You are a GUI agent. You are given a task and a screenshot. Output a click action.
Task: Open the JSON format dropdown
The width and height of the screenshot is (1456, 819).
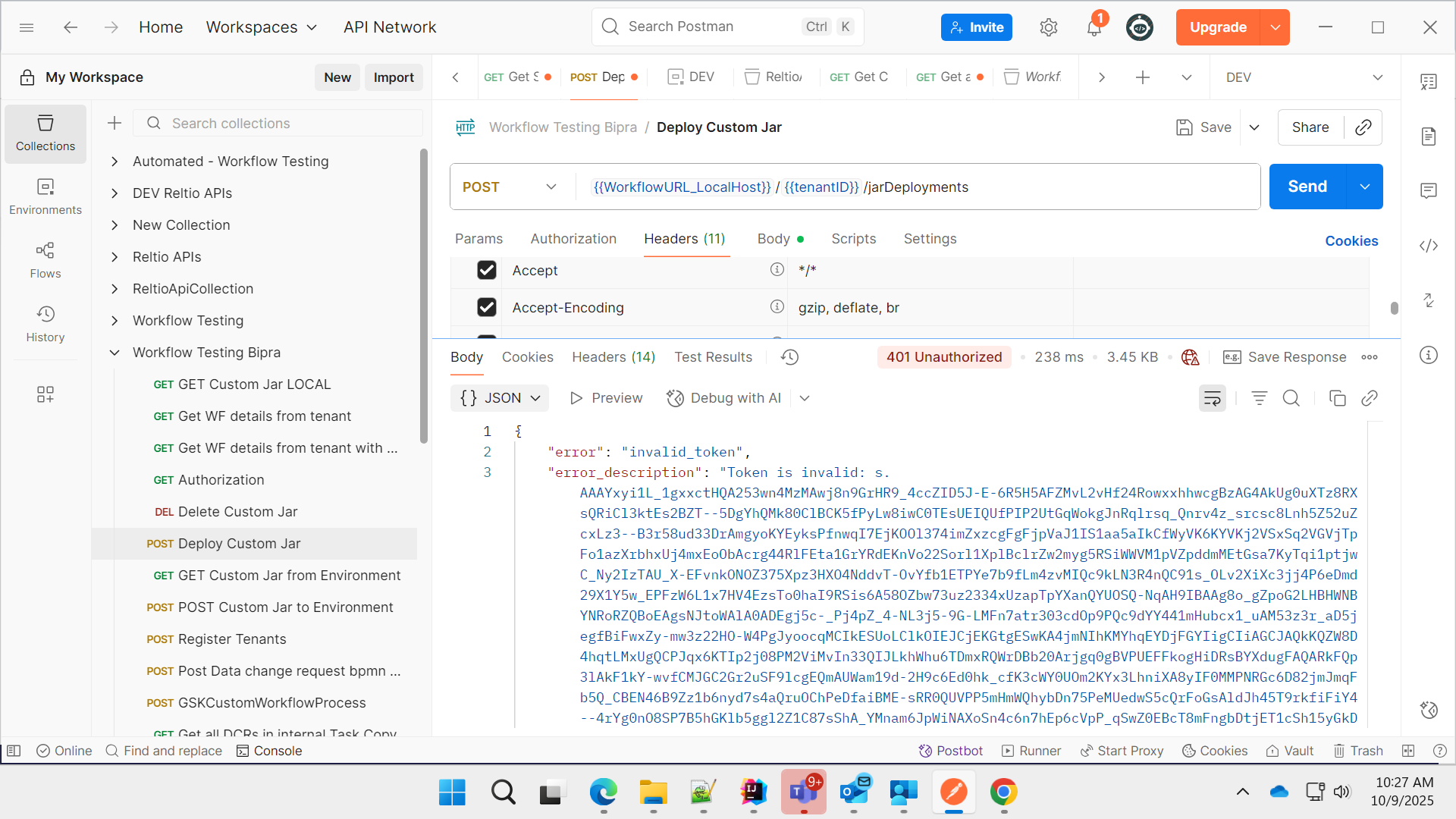500,398
